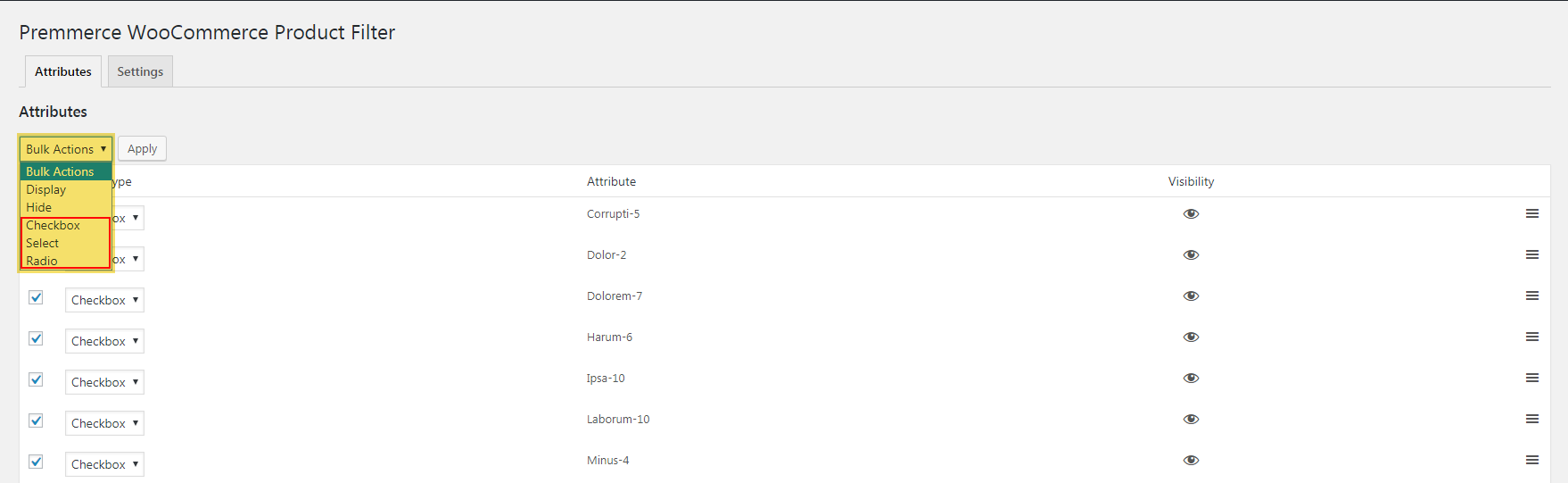This screenshot has width=1568, height=483.
Task: Choose Hide from bulk actions list
Action: point(66,207)
